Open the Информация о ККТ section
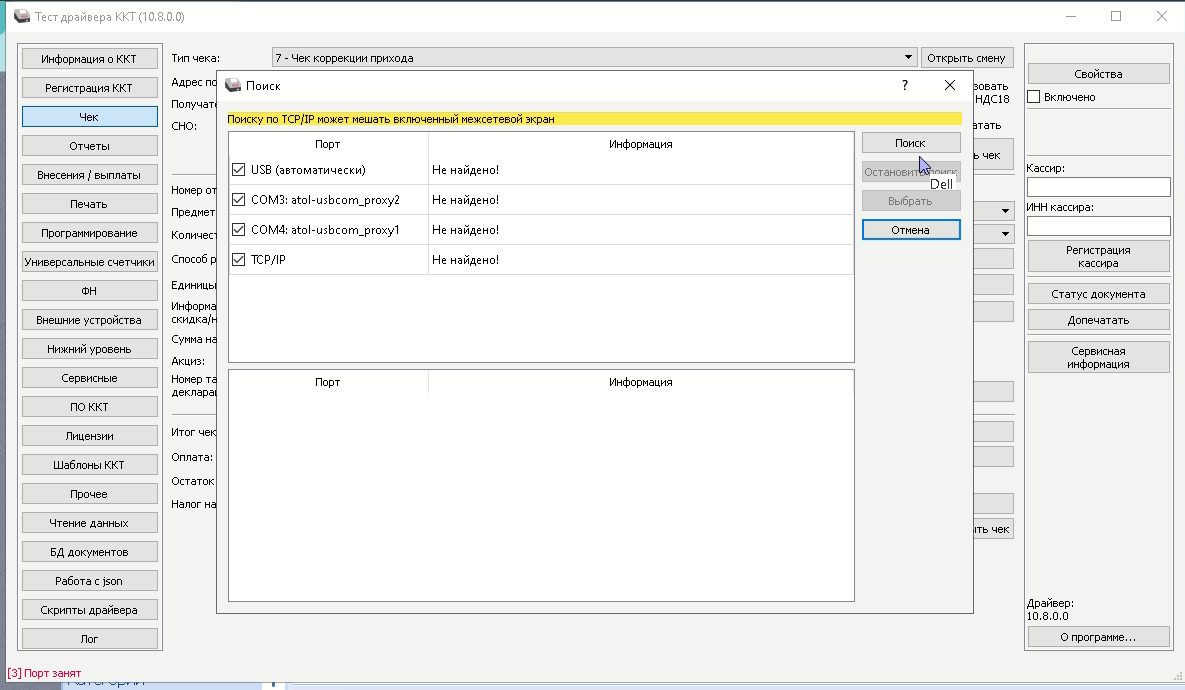This screenshot has height=690, width=1185. (x=89, y=59)
